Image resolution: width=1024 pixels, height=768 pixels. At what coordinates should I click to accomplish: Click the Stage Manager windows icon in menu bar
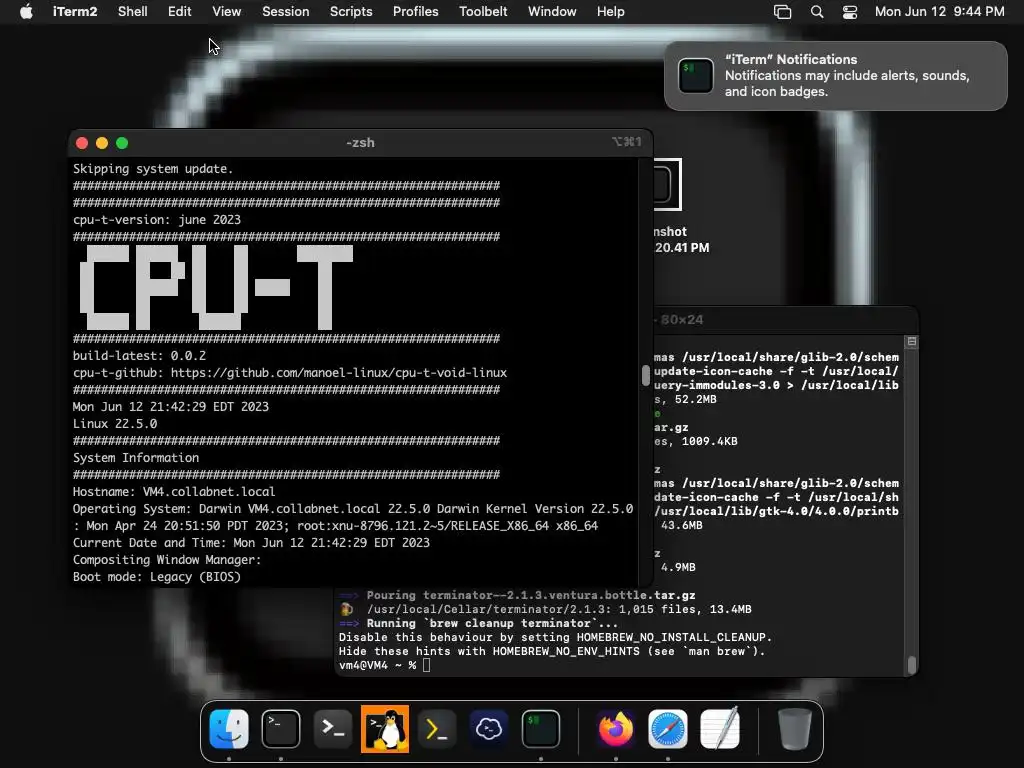point(782,12)
